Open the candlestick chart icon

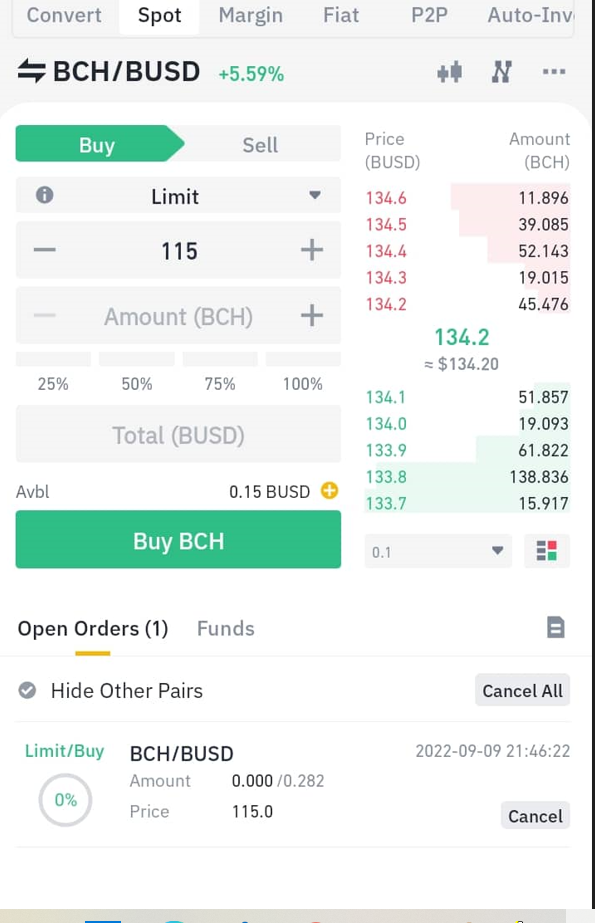(x=450, y=72)
